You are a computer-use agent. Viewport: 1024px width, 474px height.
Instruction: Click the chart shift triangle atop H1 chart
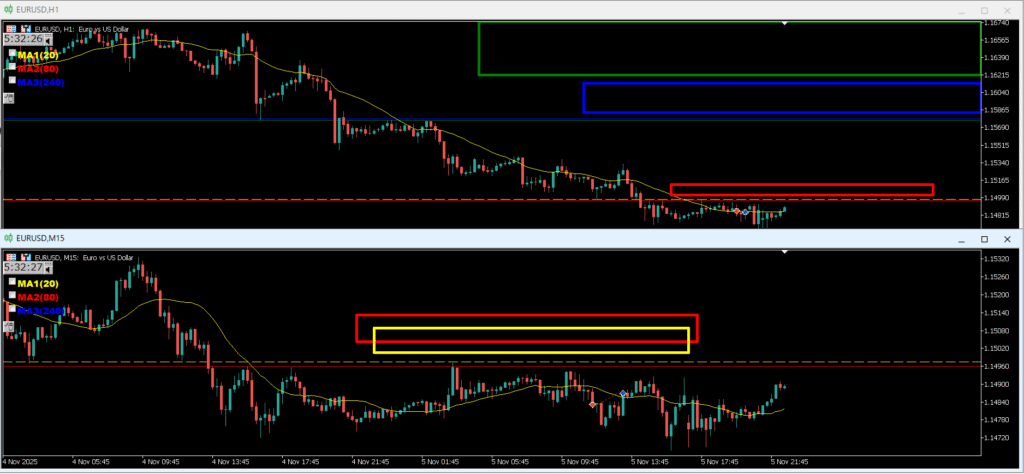(x=786, y=23)
